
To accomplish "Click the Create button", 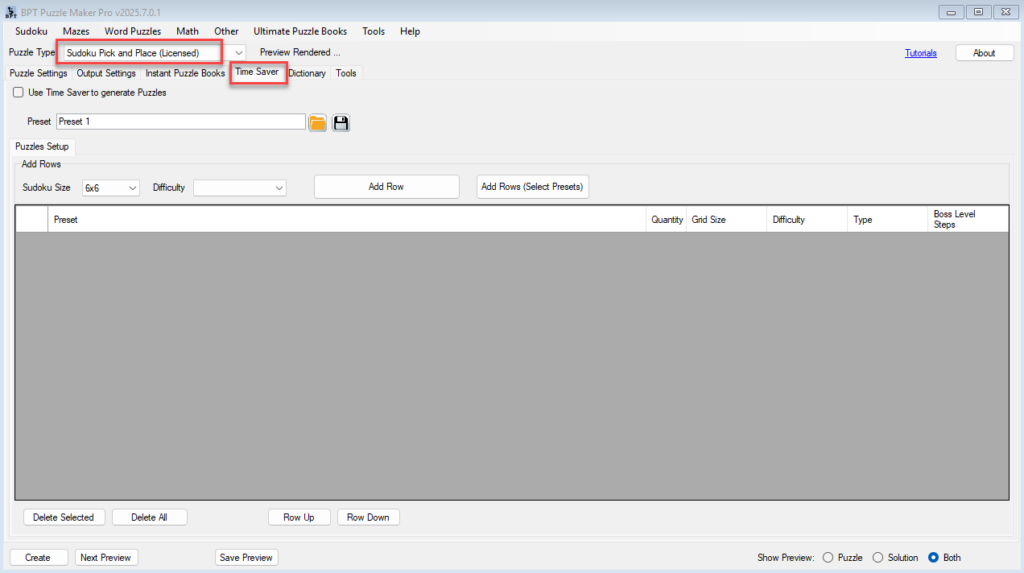I will (38, 557).
